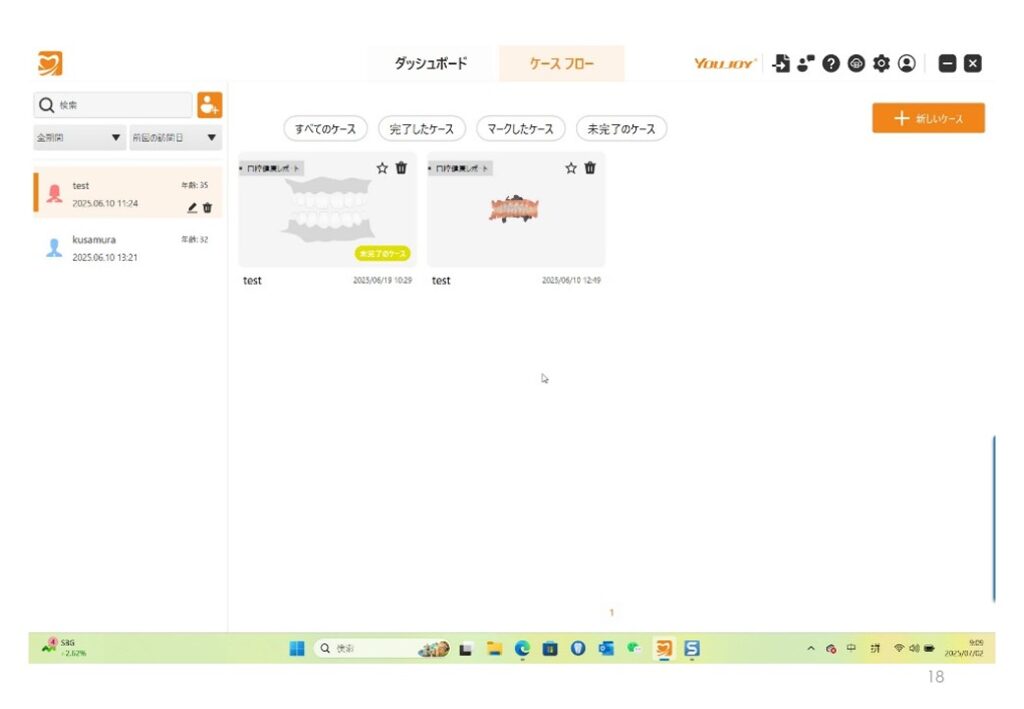Star the second test case card
The image size is (1024, 709).
[571, 168]
